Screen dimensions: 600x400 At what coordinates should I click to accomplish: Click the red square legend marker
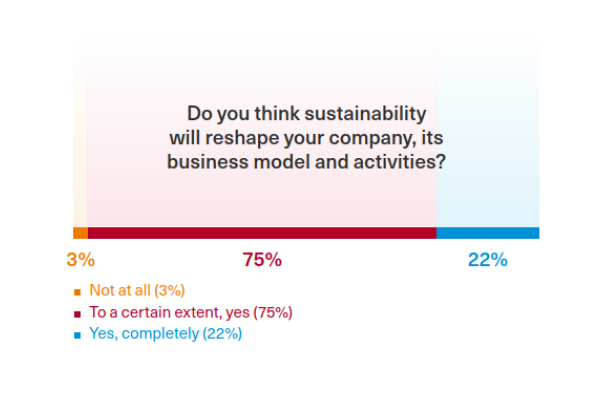pyautogui.click(x=76, y=314)
